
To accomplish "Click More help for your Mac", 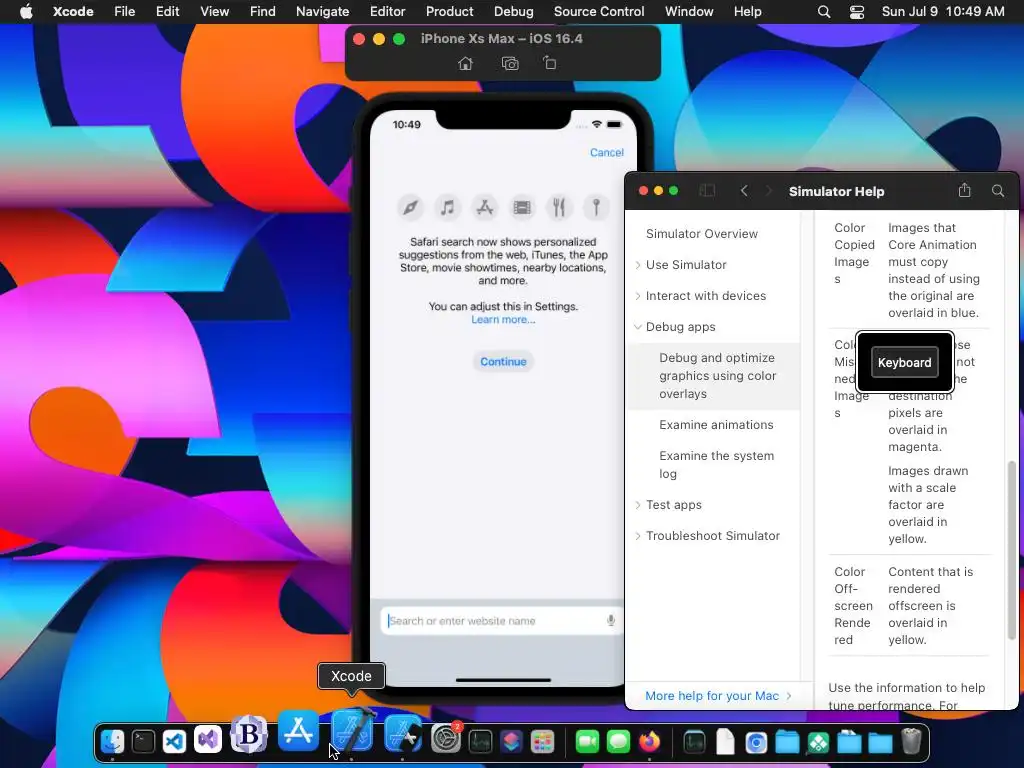I will (718, 696).
